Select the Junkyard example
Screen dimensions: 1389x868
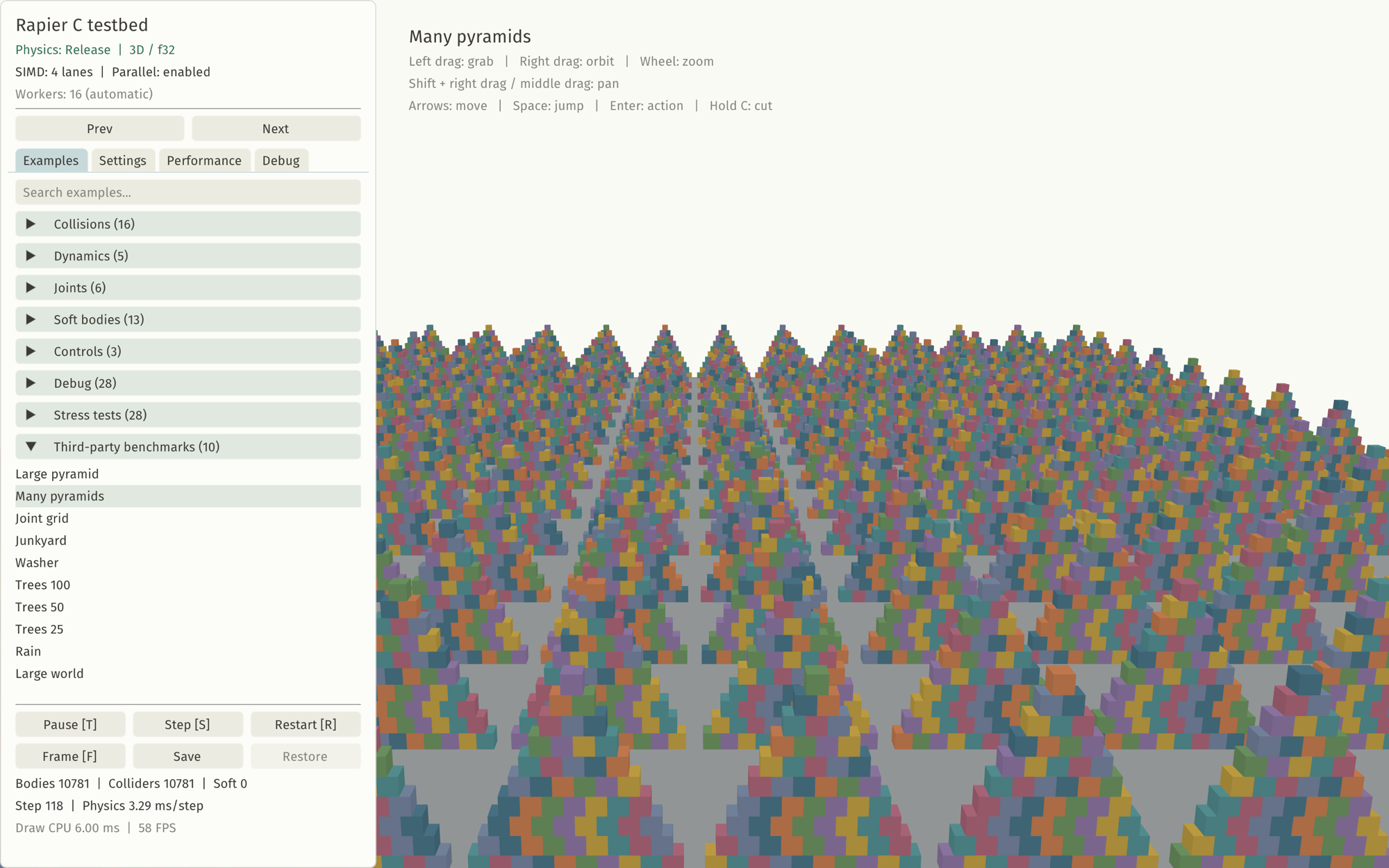point(188,541)
